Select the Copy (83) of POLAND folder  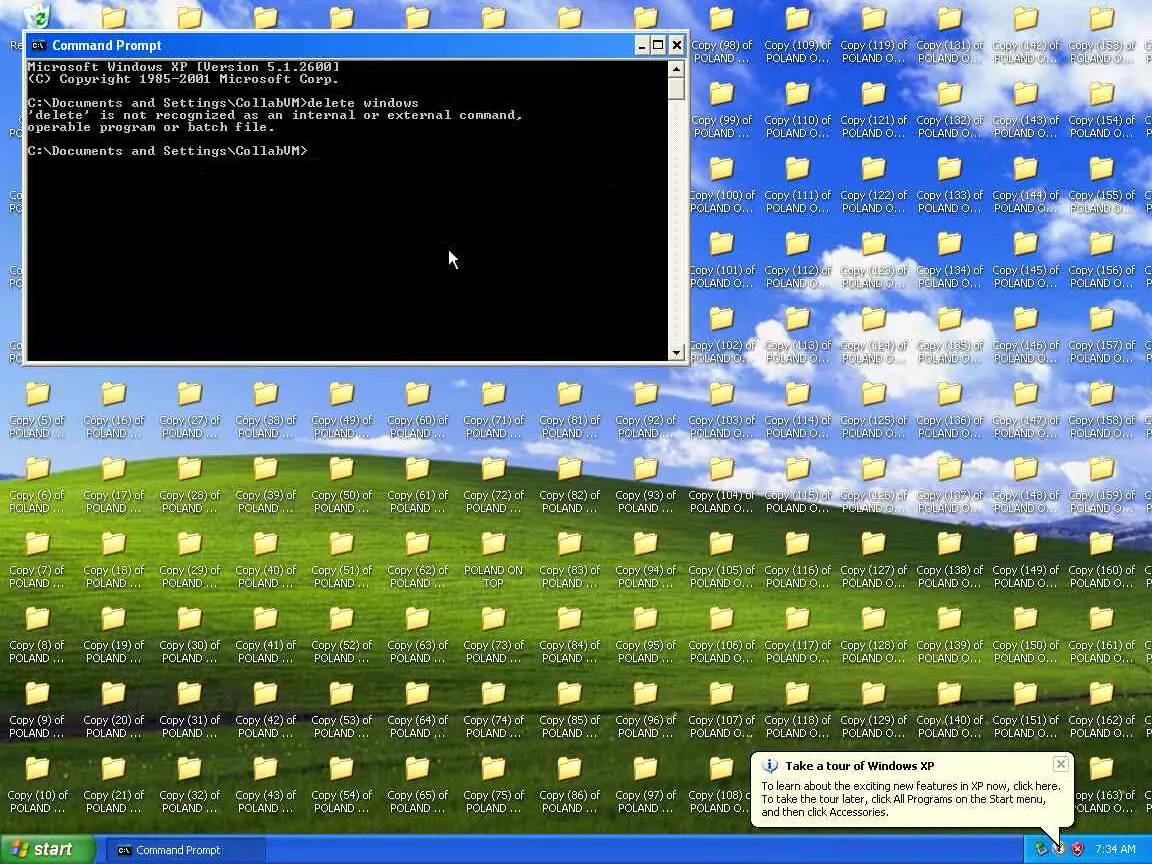pyautogui.click(x=569, y=559)
